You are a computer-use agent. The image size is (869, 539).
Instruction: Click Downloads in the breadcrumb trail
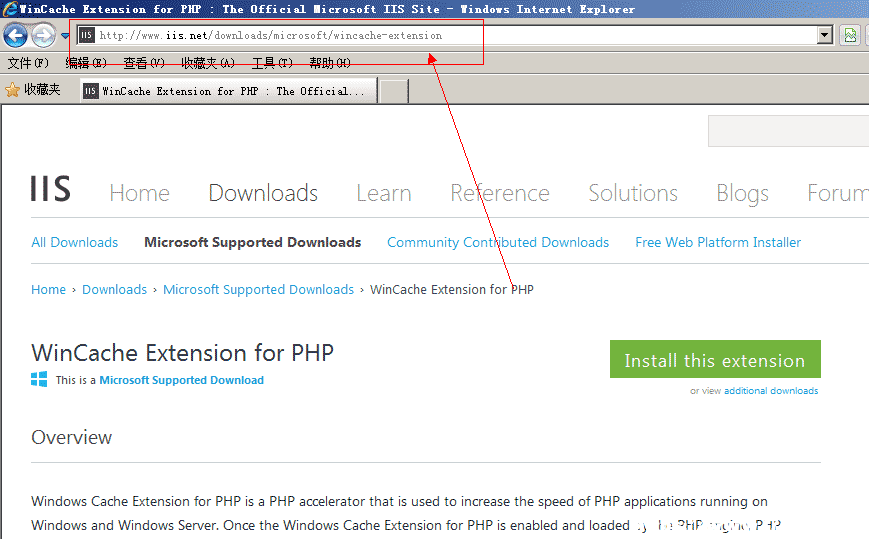pos(115,290)
